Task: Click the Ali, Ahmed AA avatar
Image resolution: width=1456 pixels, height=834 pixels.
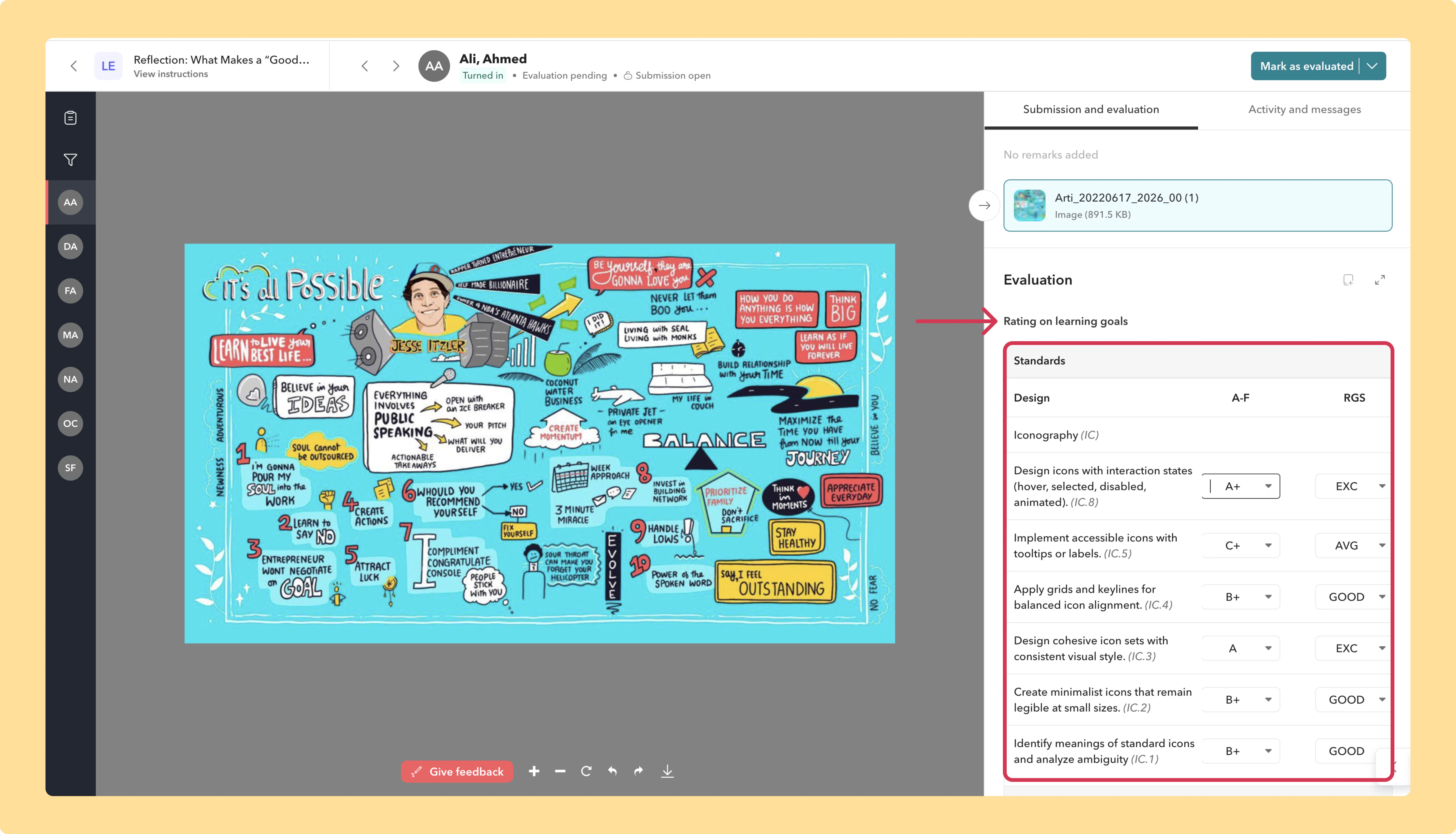Action: [x=434, y=66]
